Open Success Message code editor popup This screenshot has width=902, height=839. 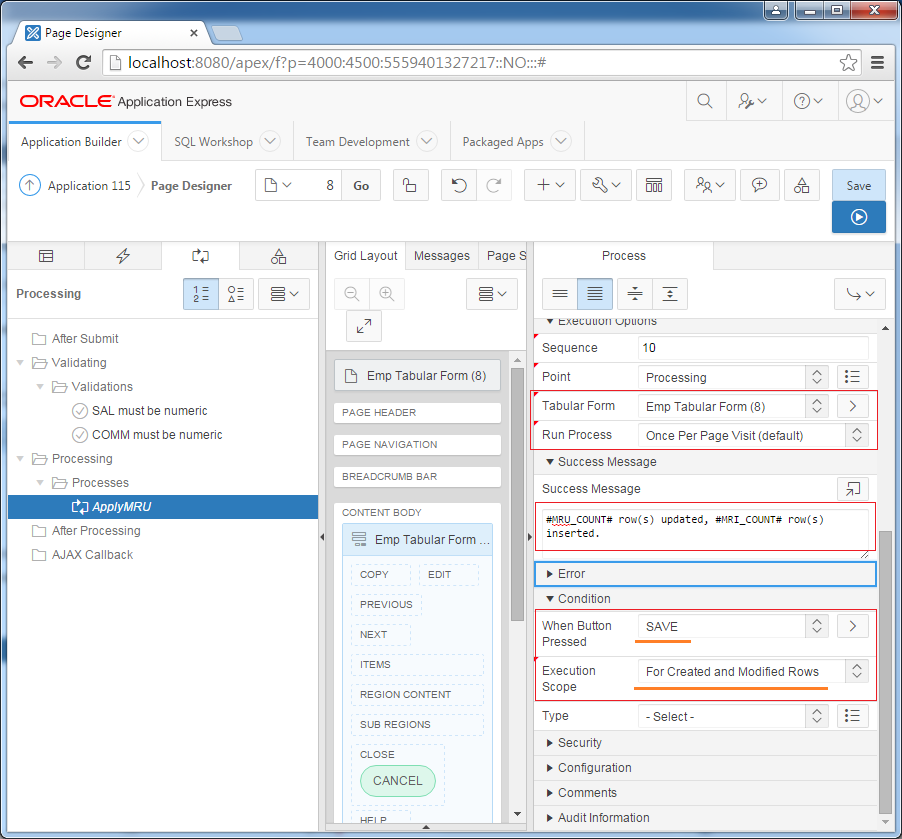click(x=852, y=489)
